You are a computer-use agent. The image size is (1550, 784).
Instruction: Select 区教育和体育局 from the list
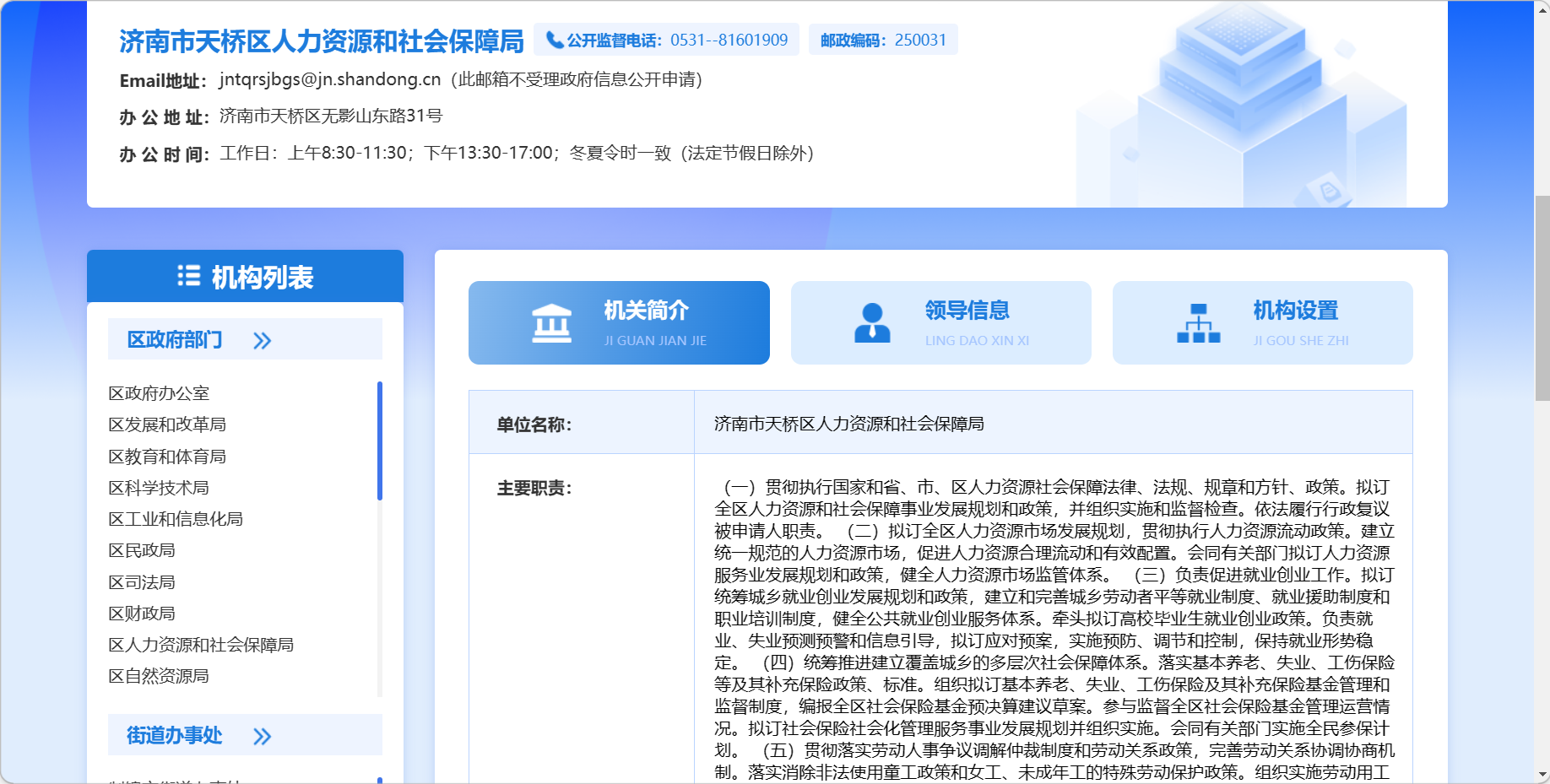pyautogui.click(x=167, y=457)
